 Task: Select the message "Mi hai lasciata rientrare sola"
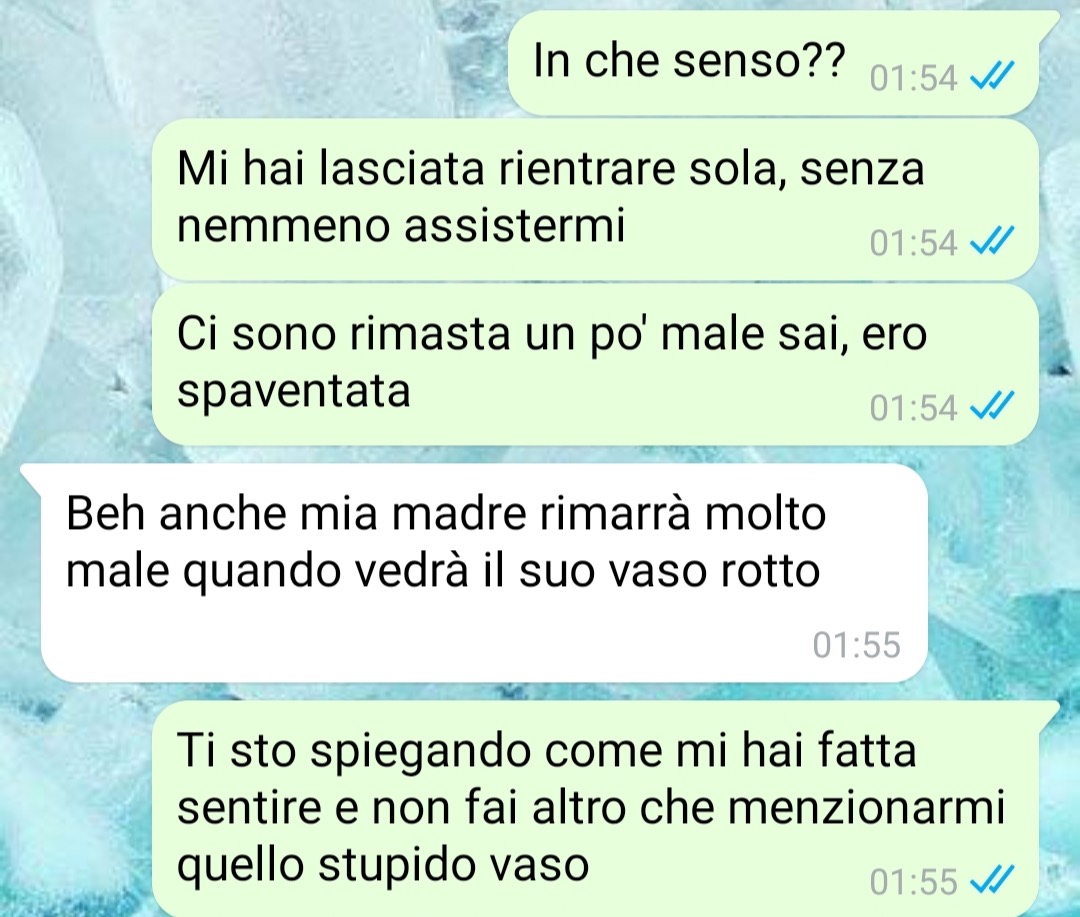[594, 199]
